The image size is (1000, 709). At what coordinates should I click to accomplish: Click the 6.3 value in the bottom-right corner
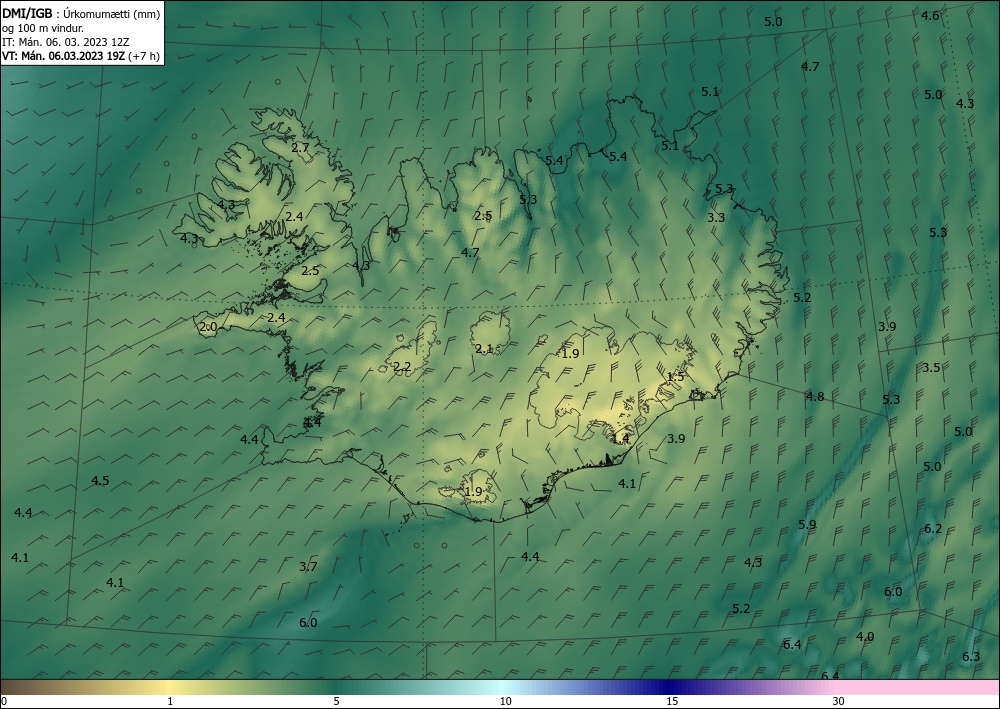point(971,657)
